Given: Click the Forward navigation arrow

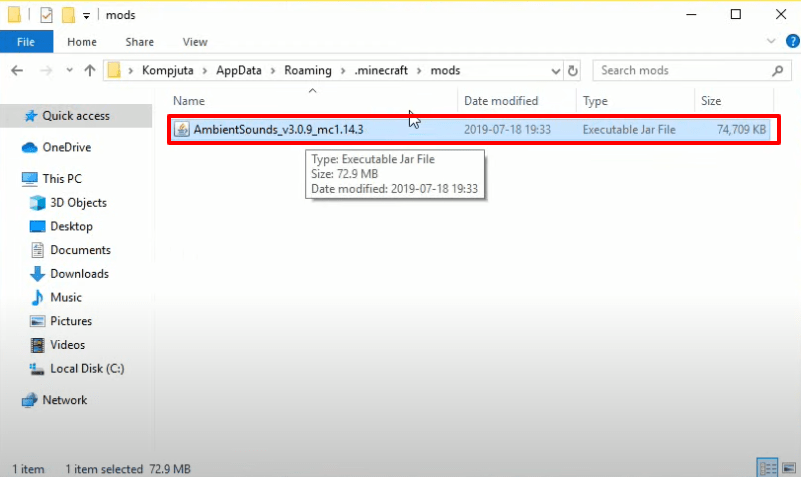Looking at the screenshot, I should coord(46,70).
